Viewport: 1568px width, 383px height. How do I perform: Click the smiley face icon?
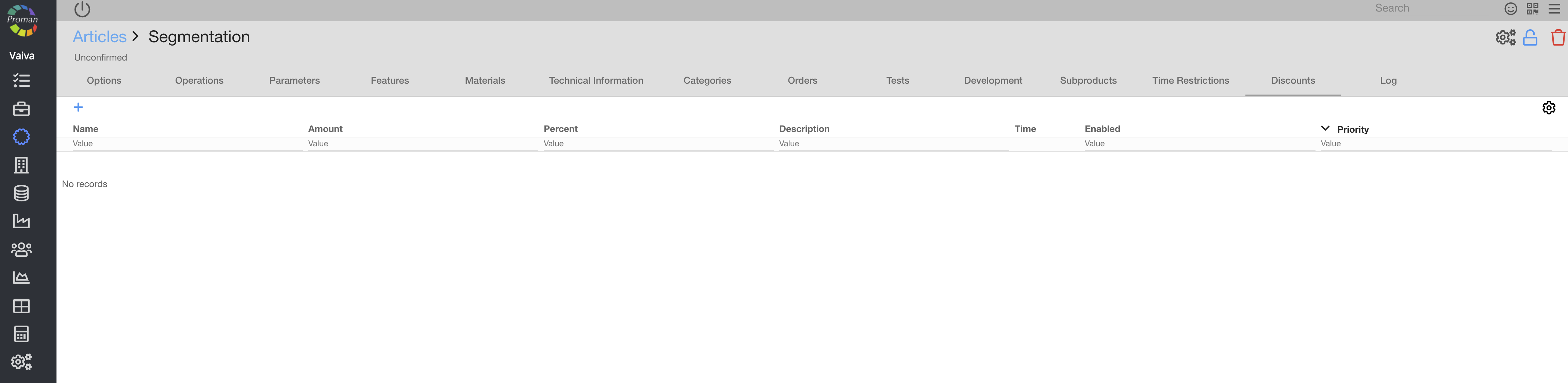(x=1510, y=9)
